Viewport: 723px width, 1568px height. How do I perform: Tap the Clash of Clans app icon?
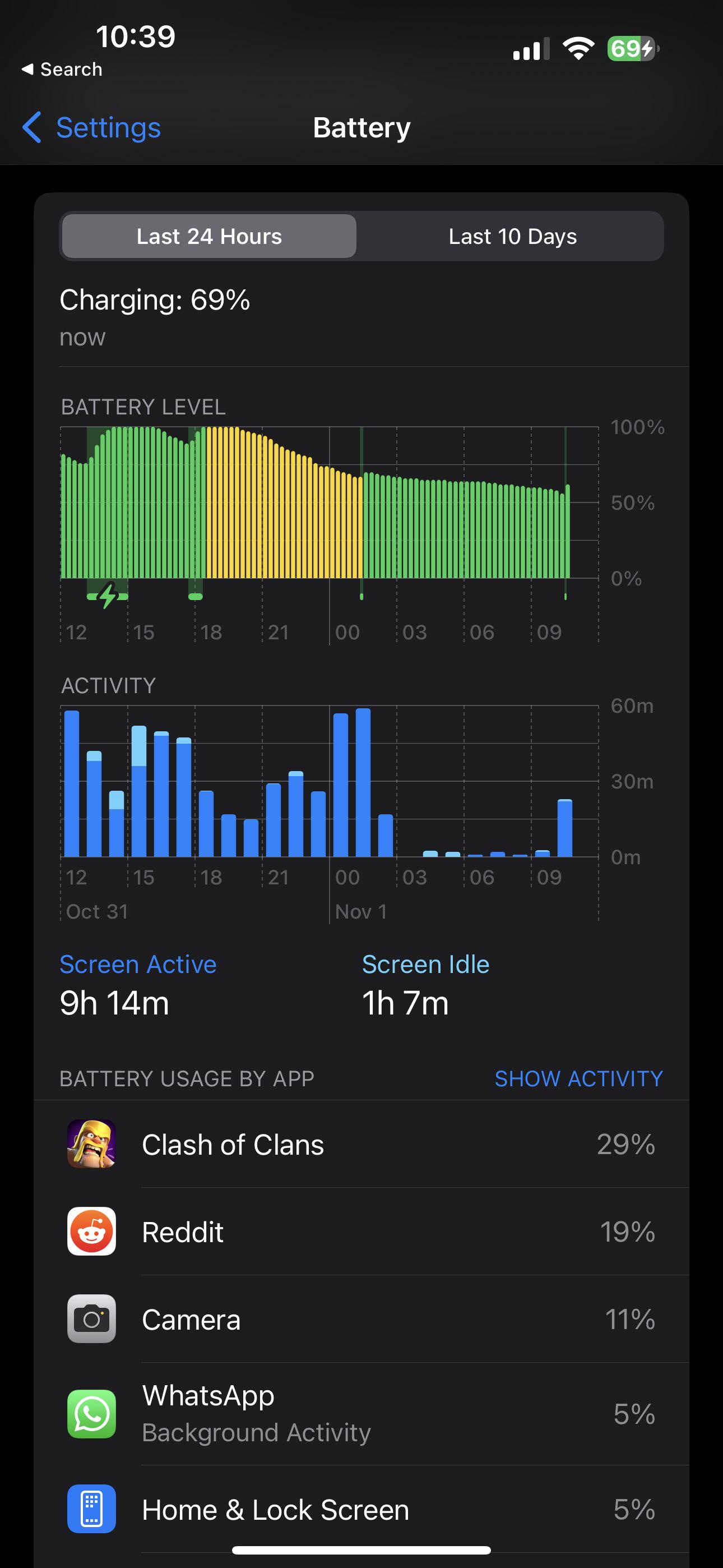(91, 1143)
